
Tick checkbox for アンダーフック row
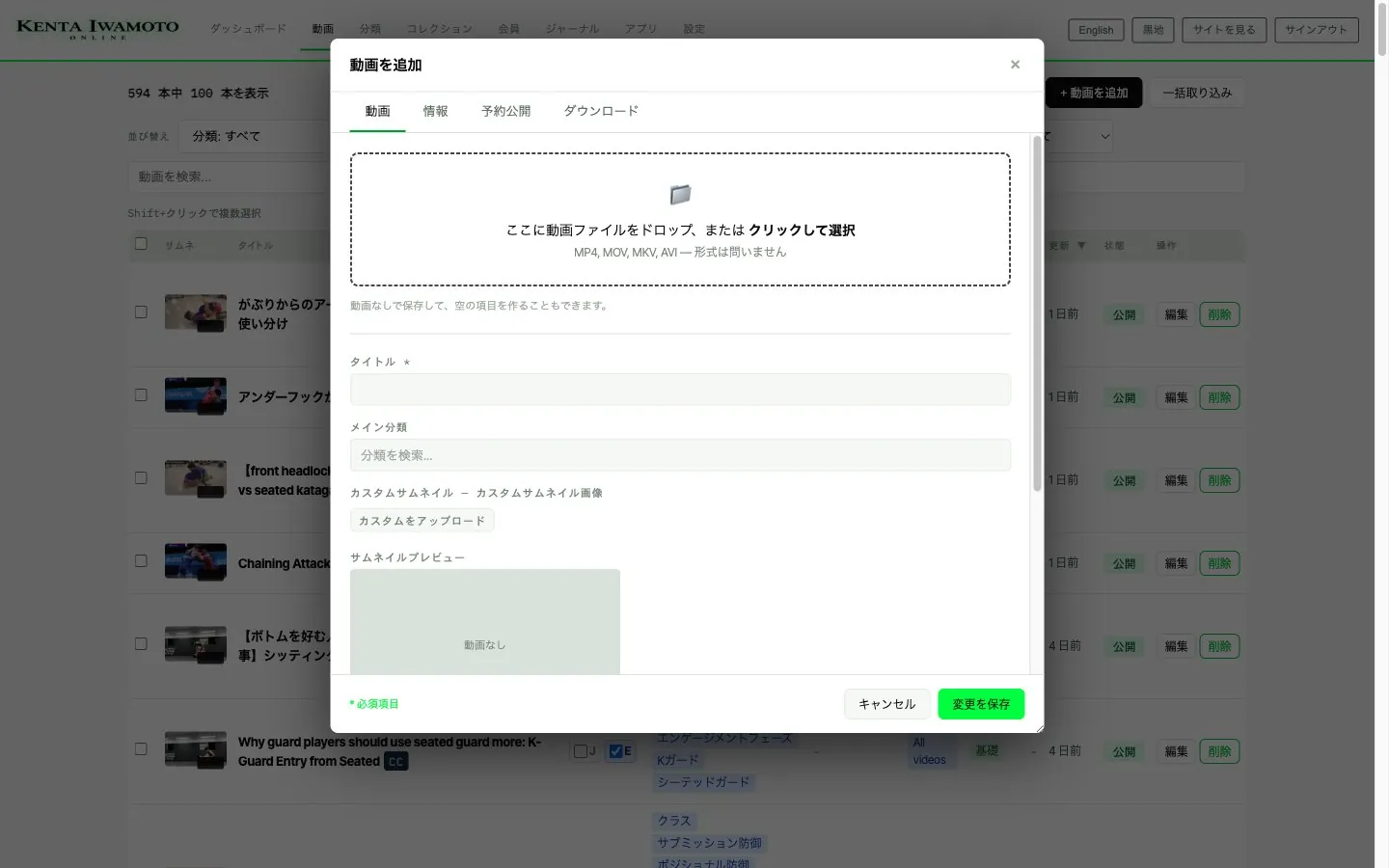pos(141,395)
